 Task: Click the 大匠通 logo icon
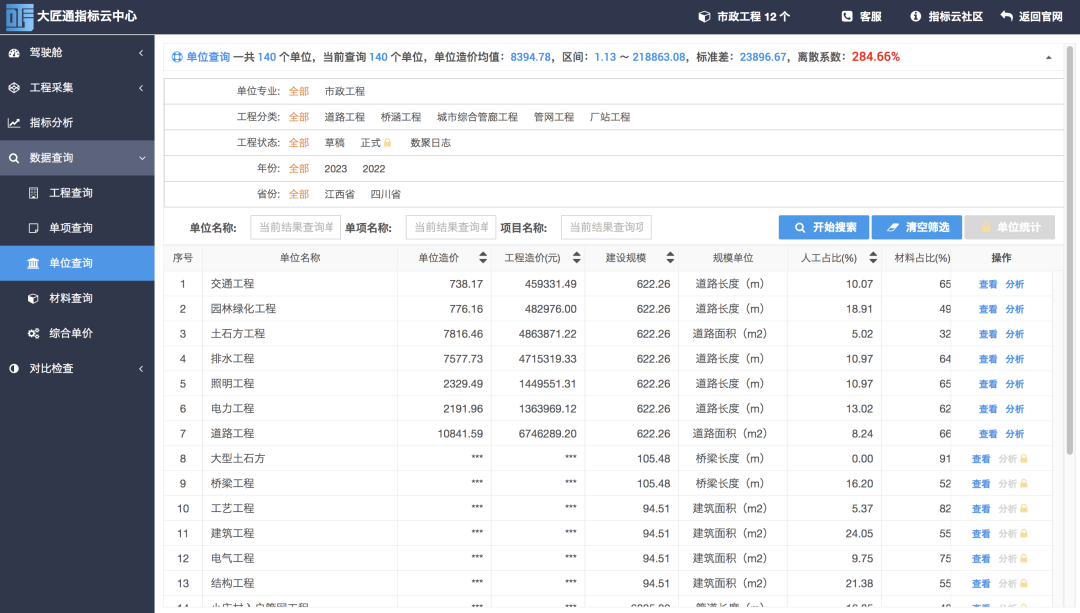(19, 17)
